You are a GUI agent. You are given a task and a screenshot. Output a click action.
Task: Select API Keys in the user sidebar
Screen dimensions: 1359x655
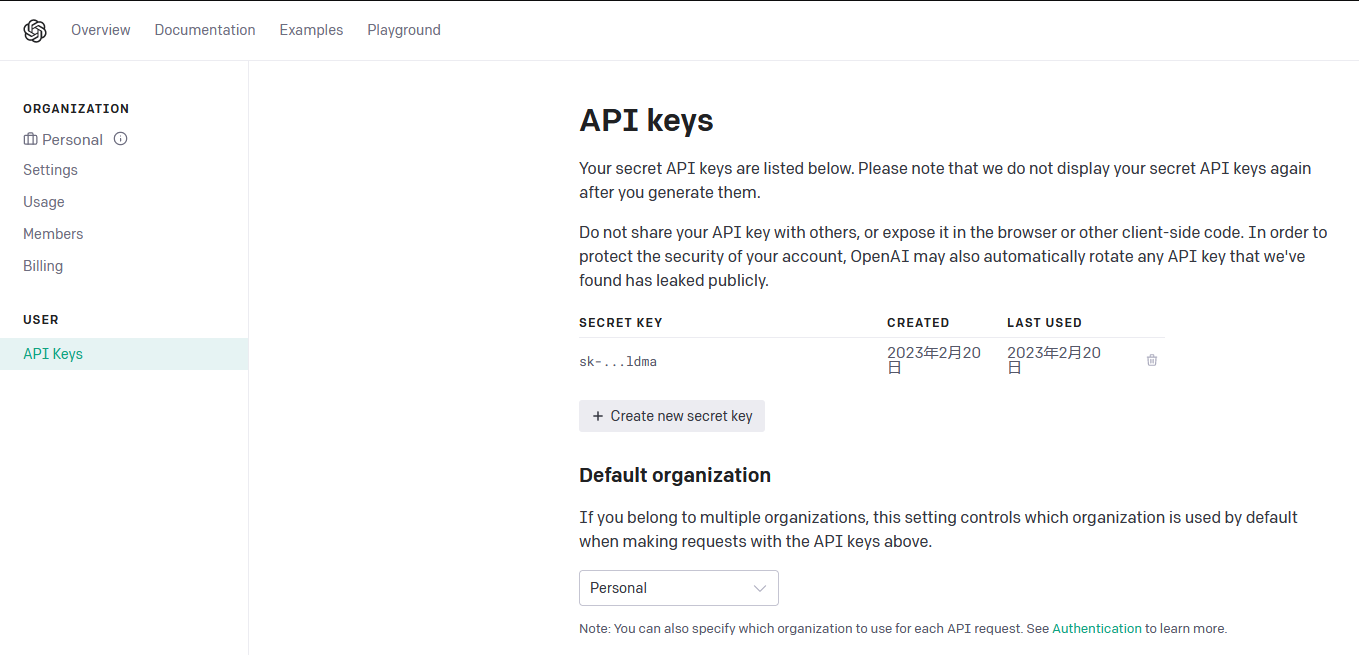click(x=53, y=354)
